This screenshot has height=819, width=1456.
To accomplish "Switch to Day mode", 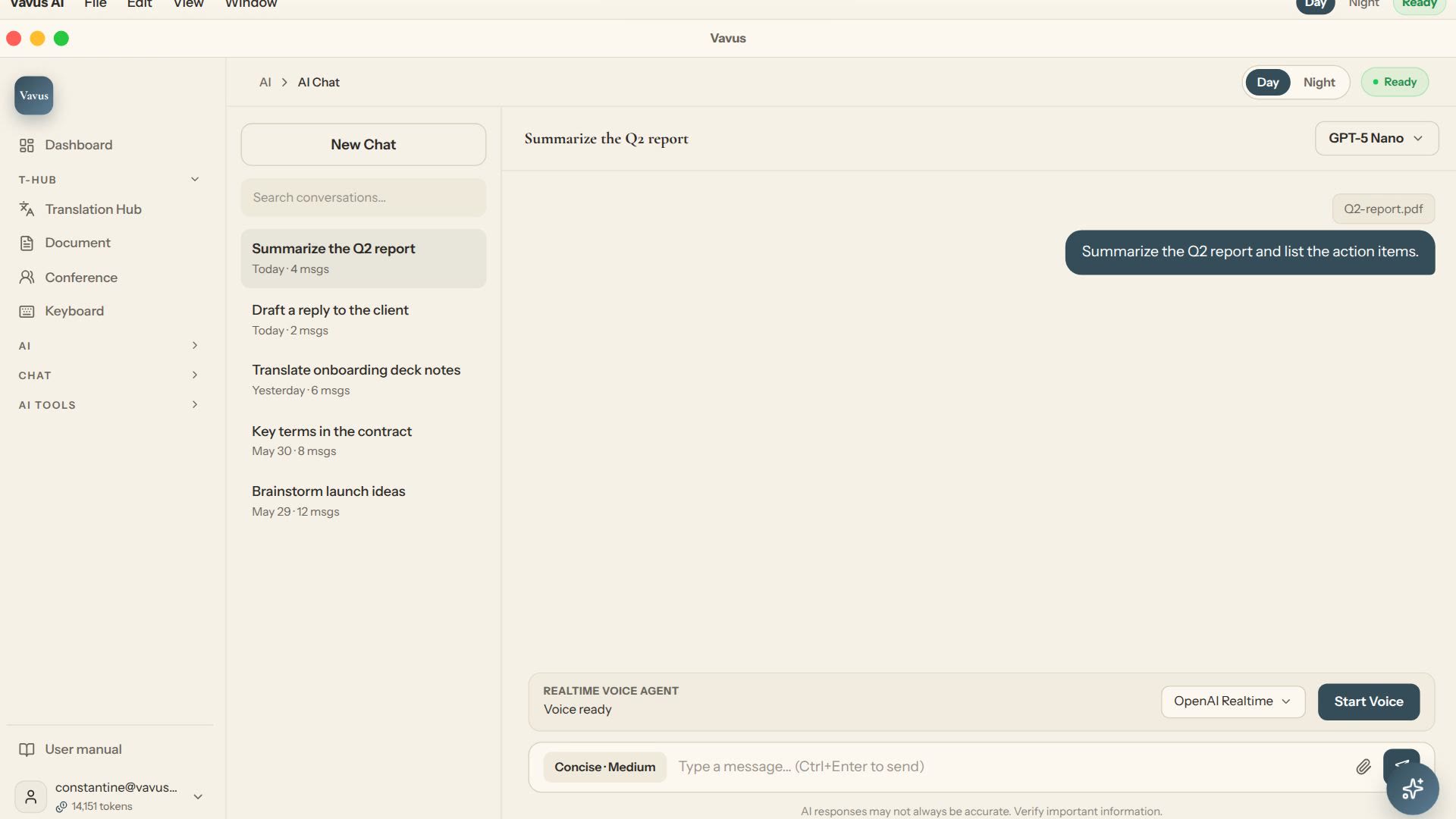I will coord(1267,82).
